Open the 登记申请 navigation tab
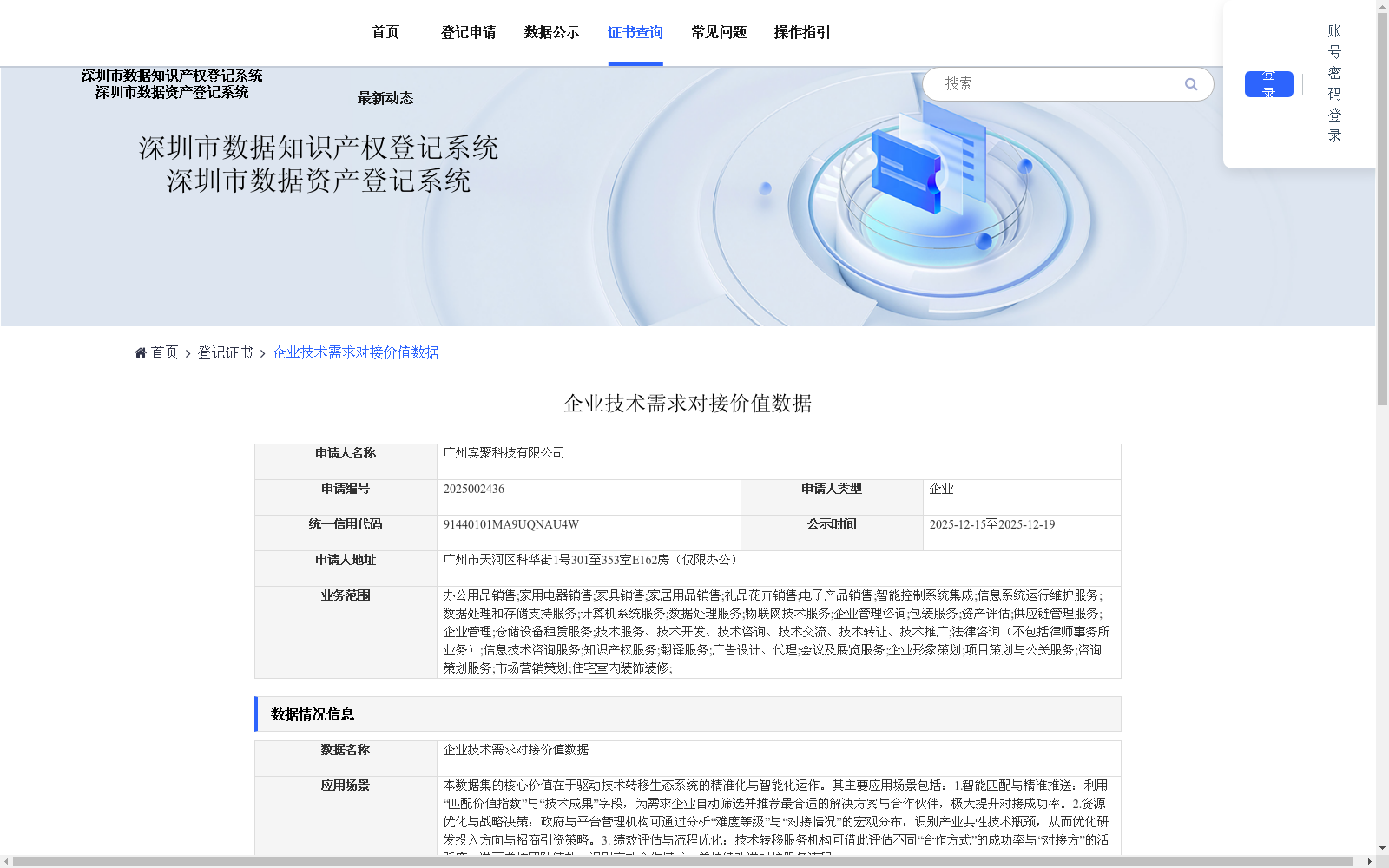Image resolution: width=1389 pixels, height=868 pixels. tap(469, 32)
